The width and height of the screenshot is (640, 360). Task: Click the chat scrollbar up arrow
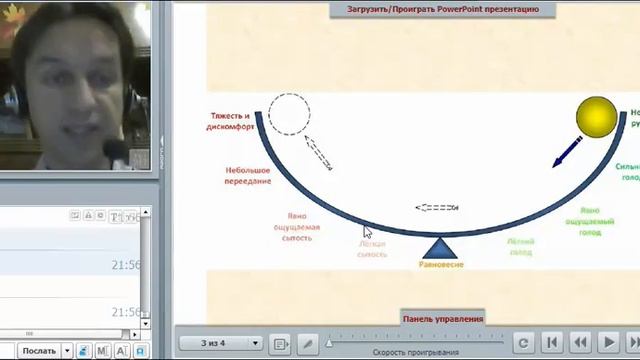[146, 212]
